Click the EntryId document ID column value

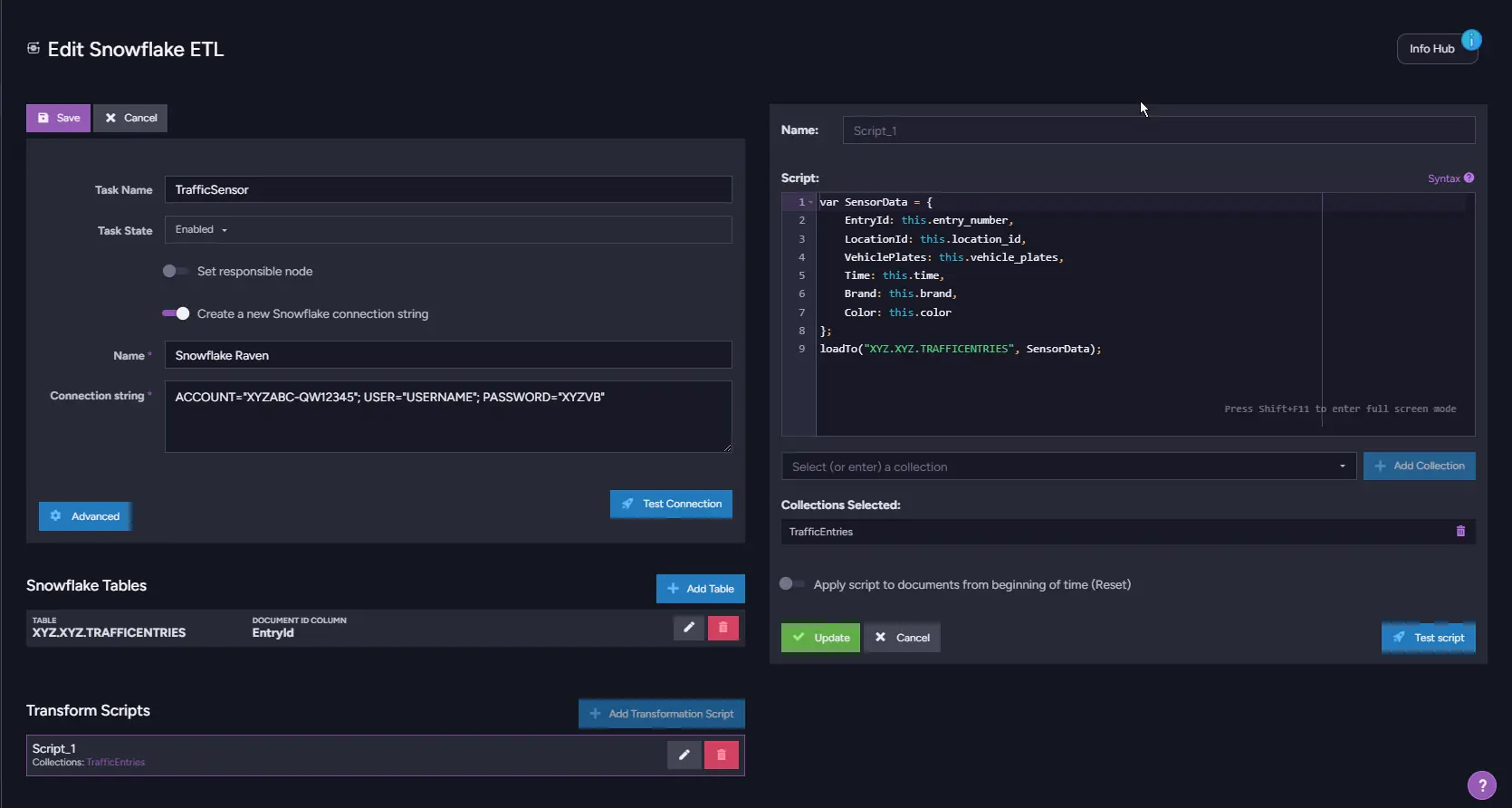[273, 633]
